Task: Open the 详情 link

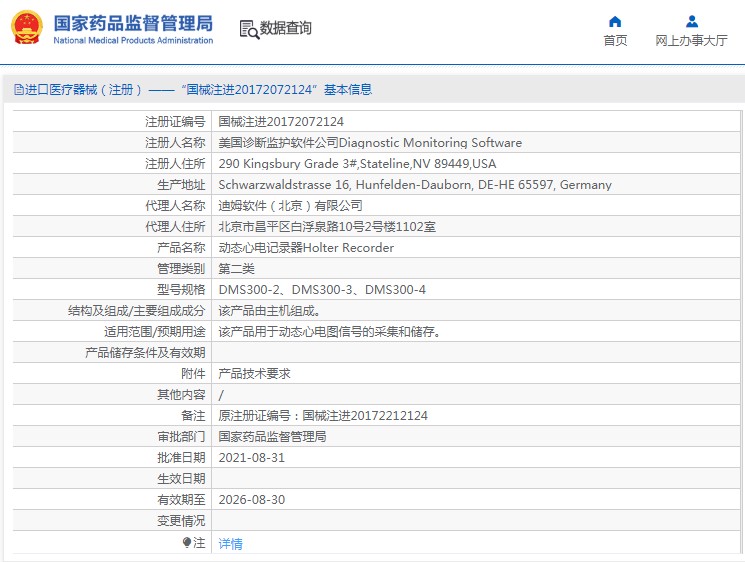Action: click(230, 543)
